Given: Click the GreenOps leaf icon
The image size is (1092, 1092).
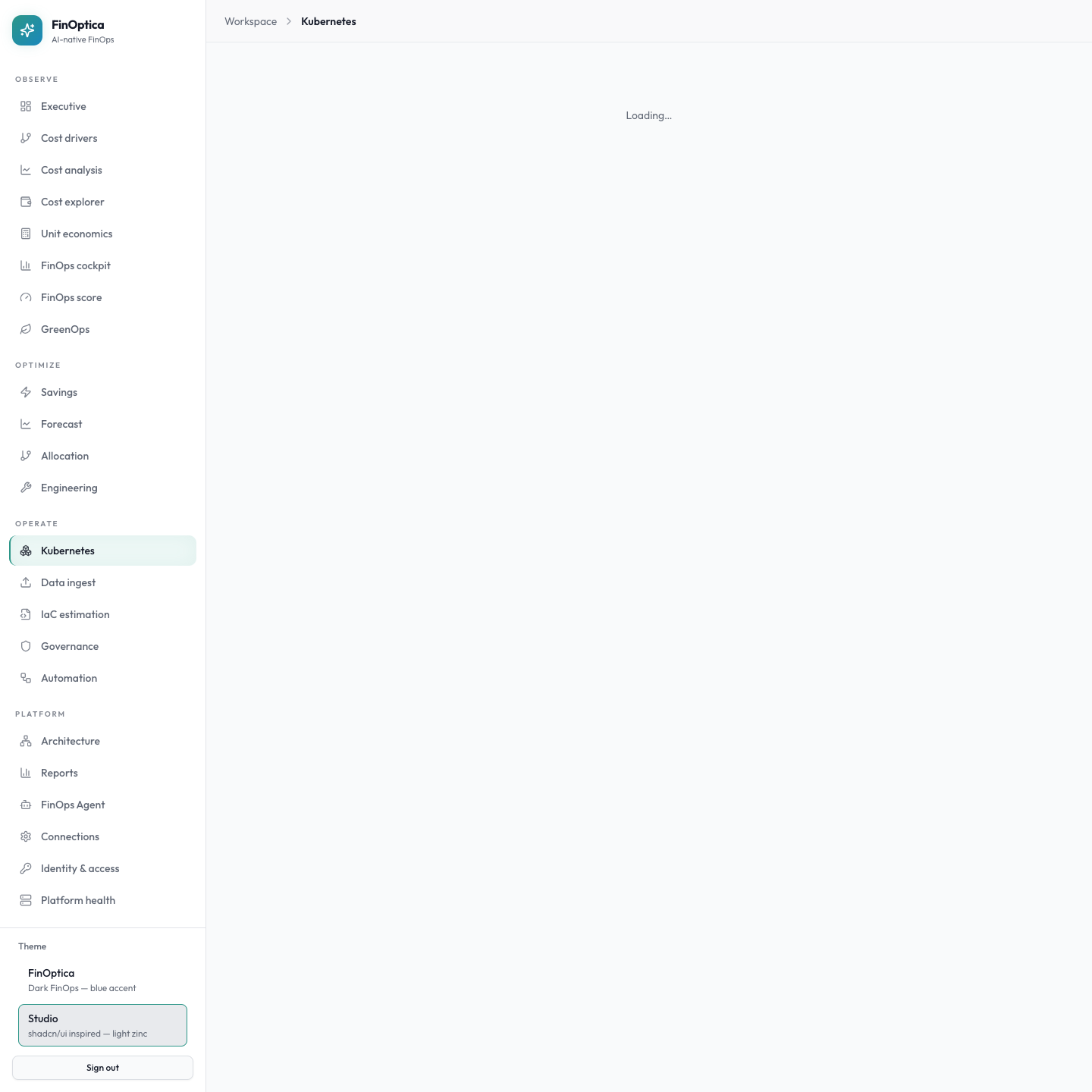Looking at the screenshot, I should (x=26, y=329).
